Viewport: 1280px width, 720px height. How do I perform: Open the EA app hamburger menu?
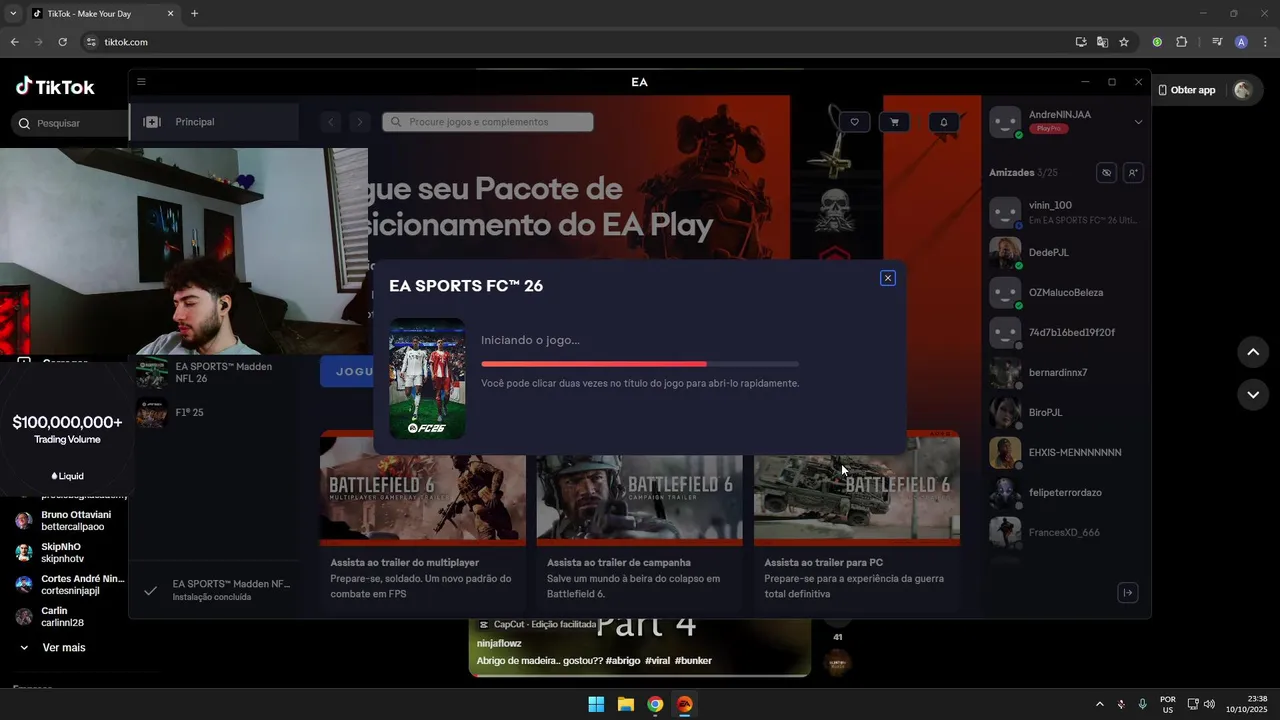coord(141,82)
